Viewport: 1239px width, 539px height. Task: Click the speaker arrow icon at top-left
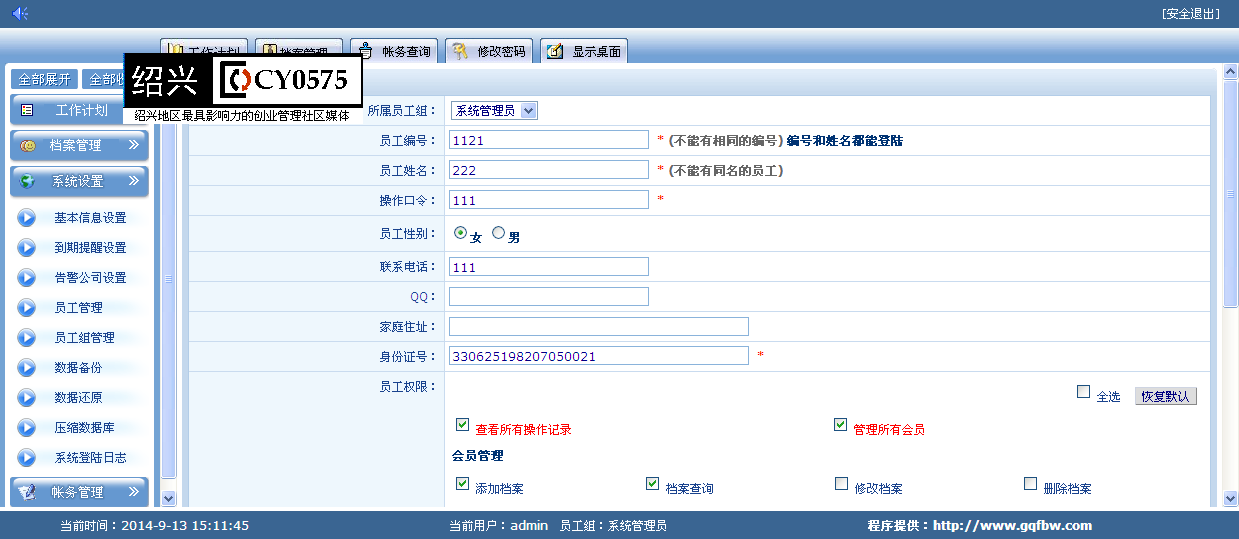20,13
